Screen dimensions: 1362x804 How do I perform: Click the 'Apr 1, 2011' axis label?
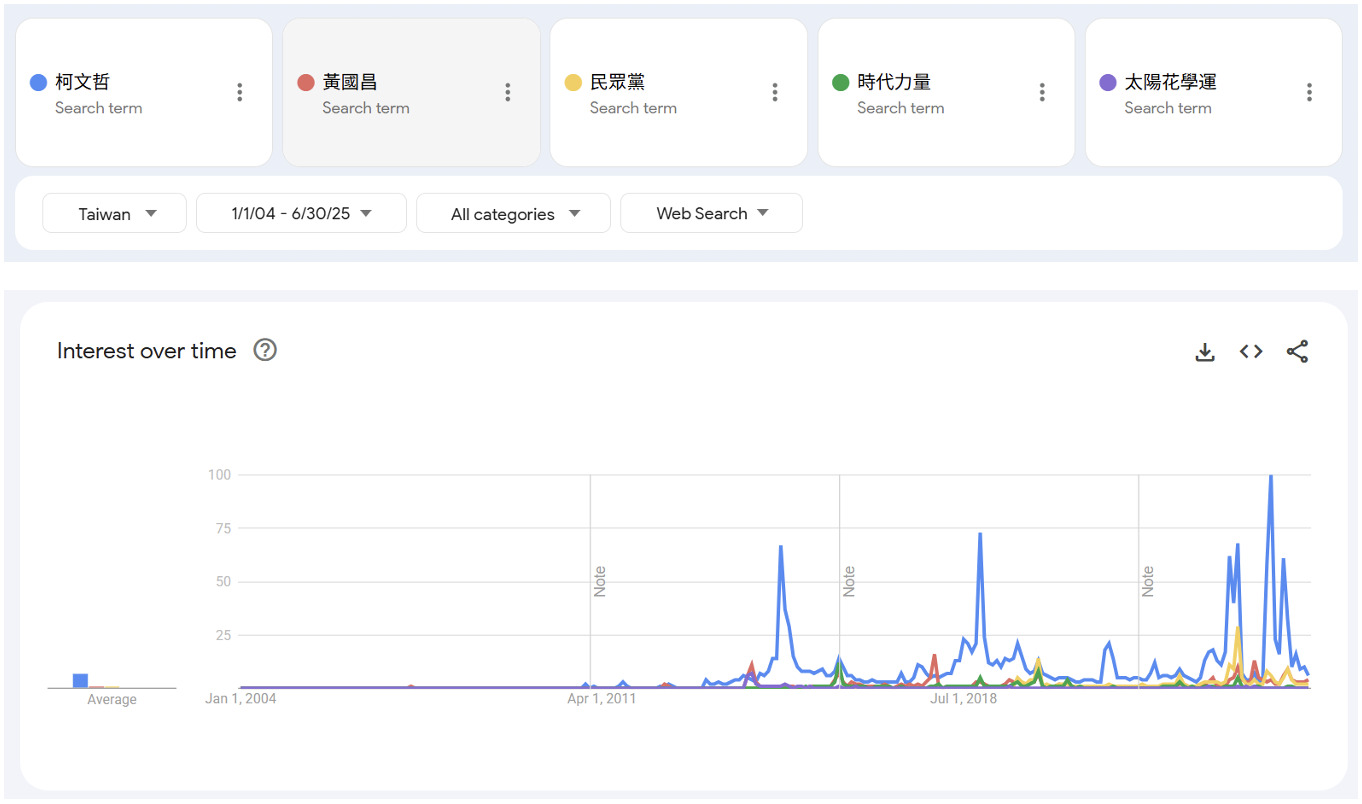click(x=602, y=698)
